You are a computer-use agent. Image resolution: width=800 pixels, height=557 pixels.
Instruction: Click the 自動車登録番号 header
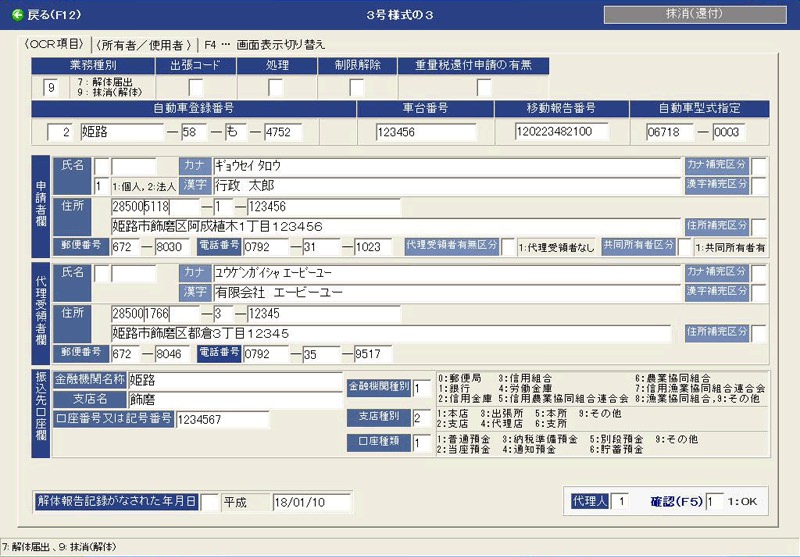193,109
